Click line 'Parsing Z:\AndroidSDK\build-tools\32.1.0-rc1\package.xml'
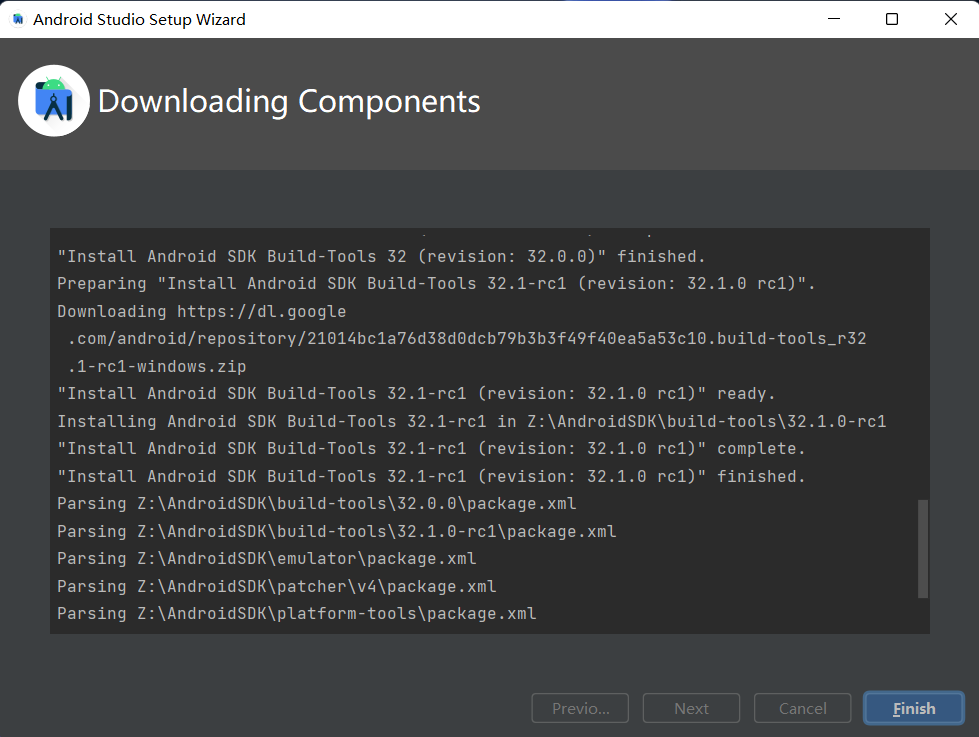This screenshot has width=979, height=737. click(337, 531)
